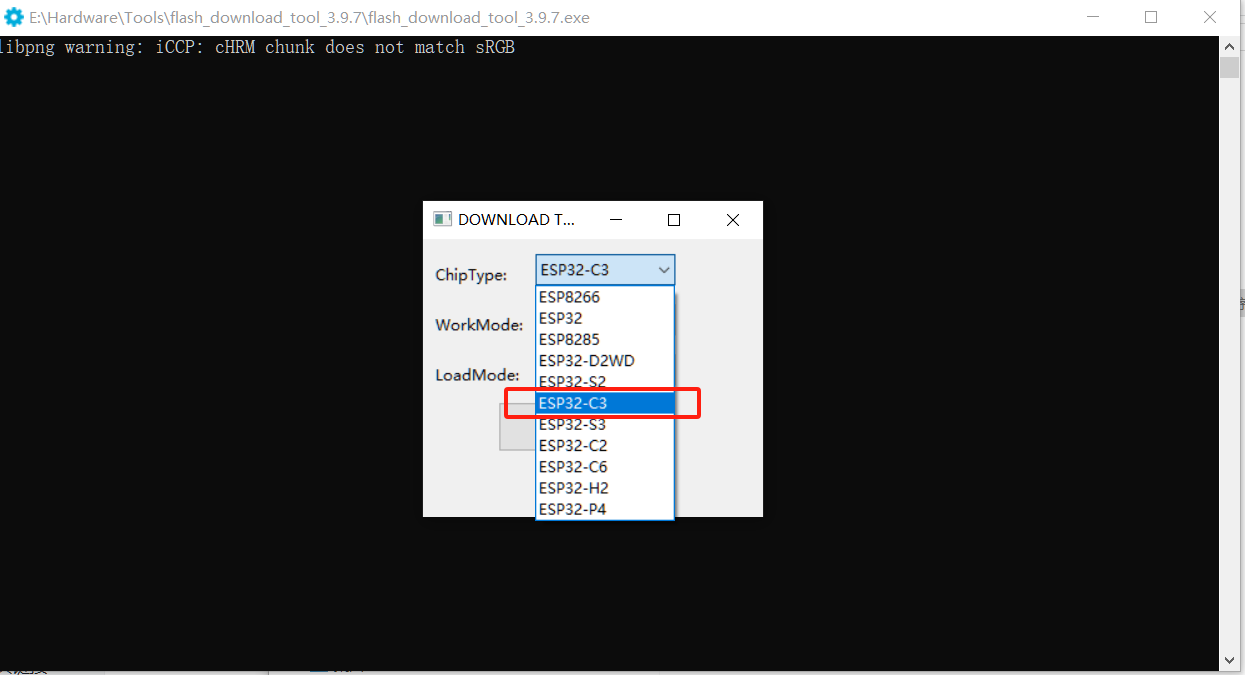Close the DOWNLOAD TOOL dialog
Screen dimensions: 1245x675
[732, 220]
